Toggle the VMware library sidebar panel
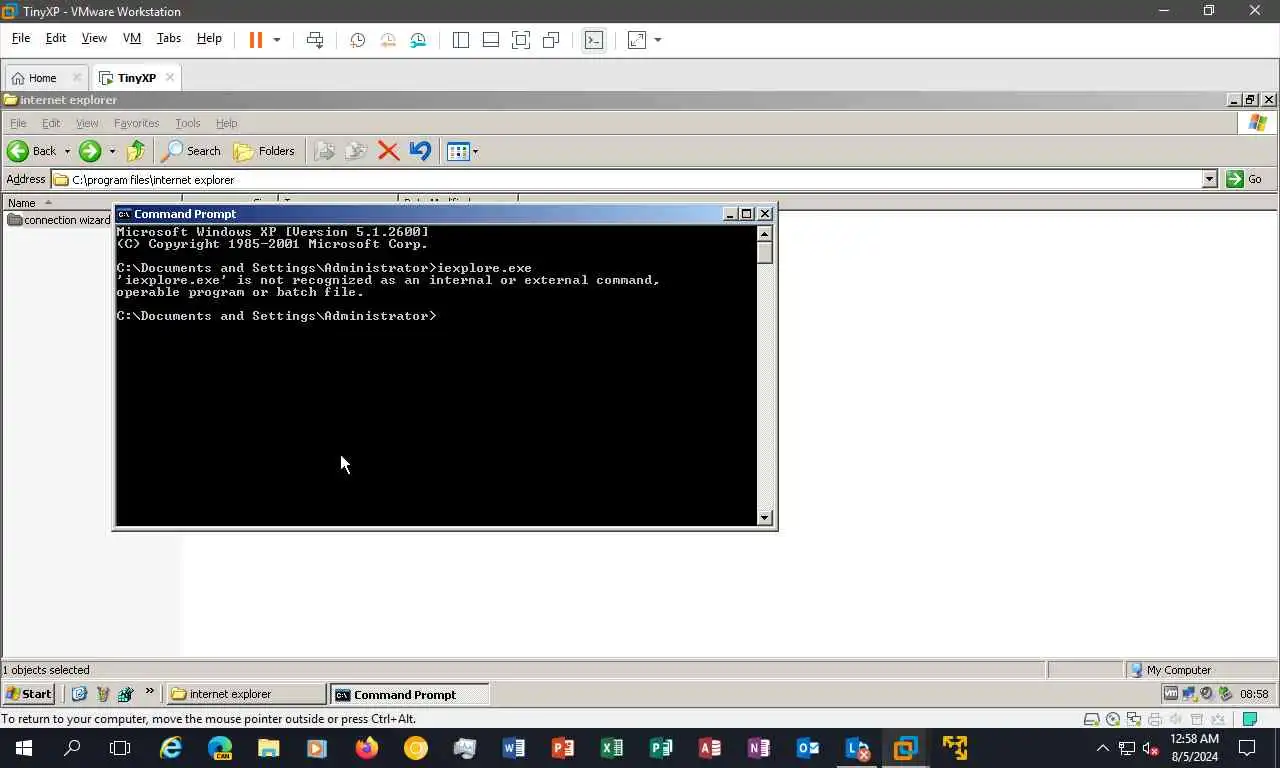Screen dimensions: 1280x768 (x=461, y=40)
